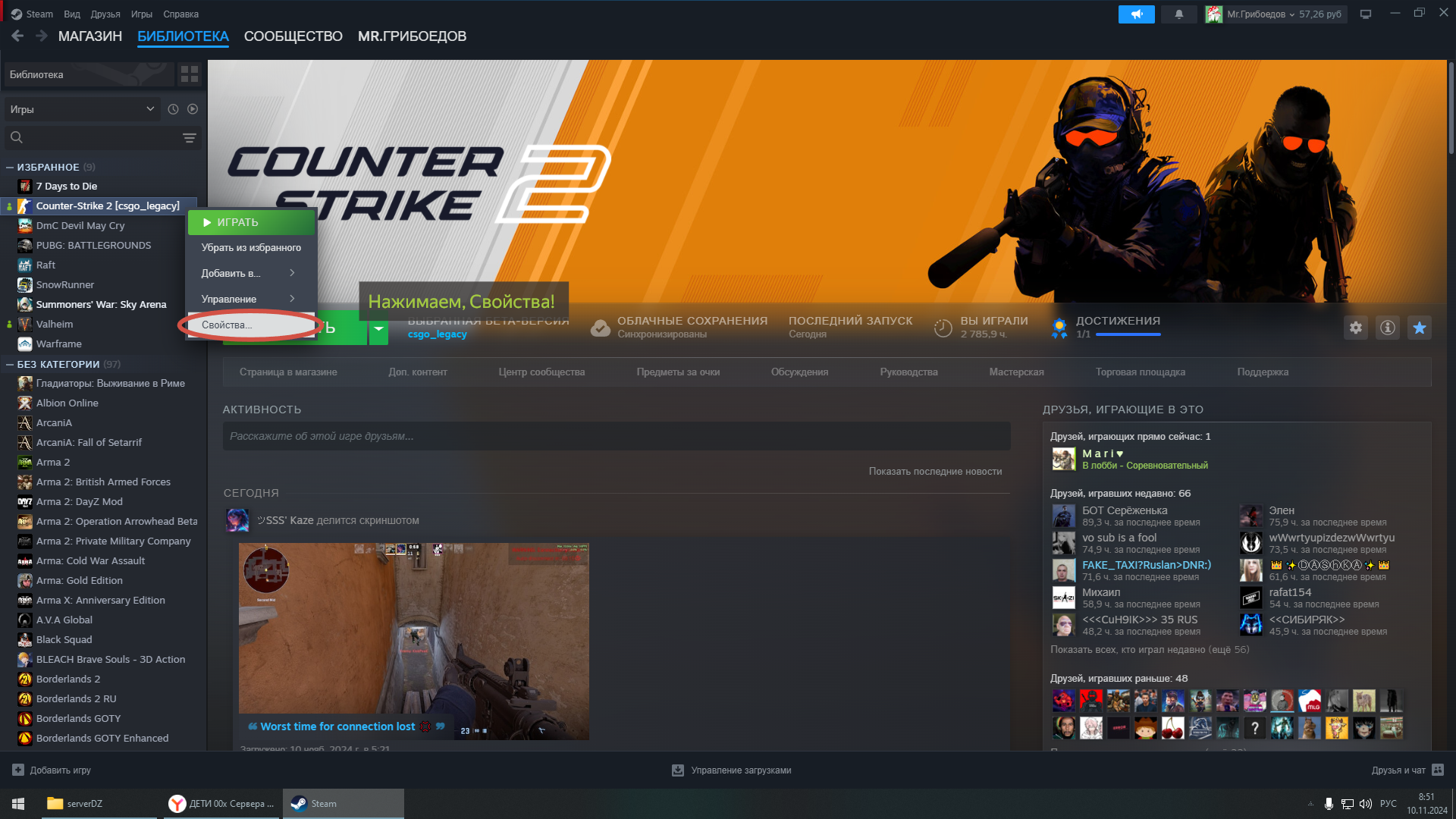Screen dimensions: 1456x819
Task: Open the Вид menu
Action: 72,14
